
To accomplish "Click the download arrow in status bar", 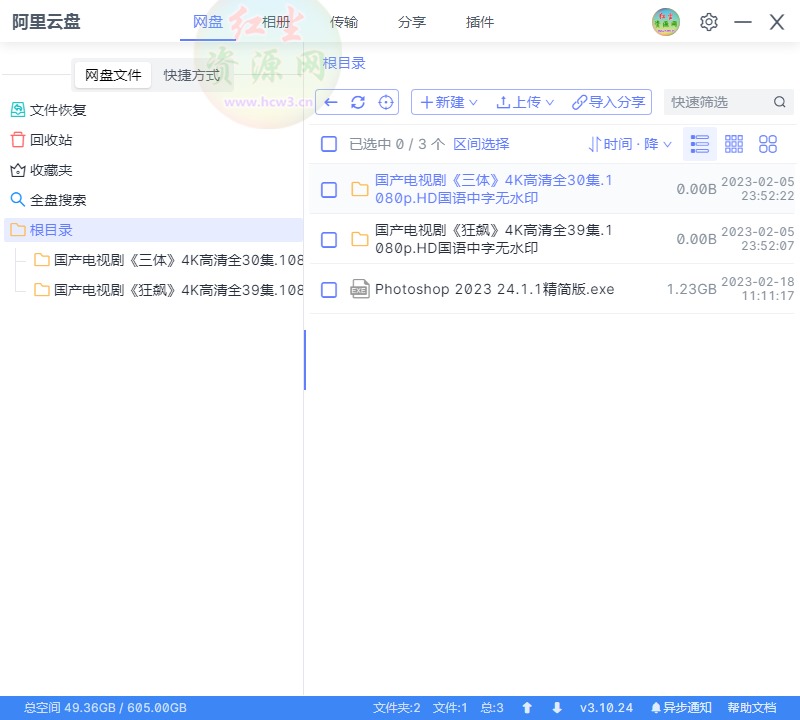I will (557, 708).
